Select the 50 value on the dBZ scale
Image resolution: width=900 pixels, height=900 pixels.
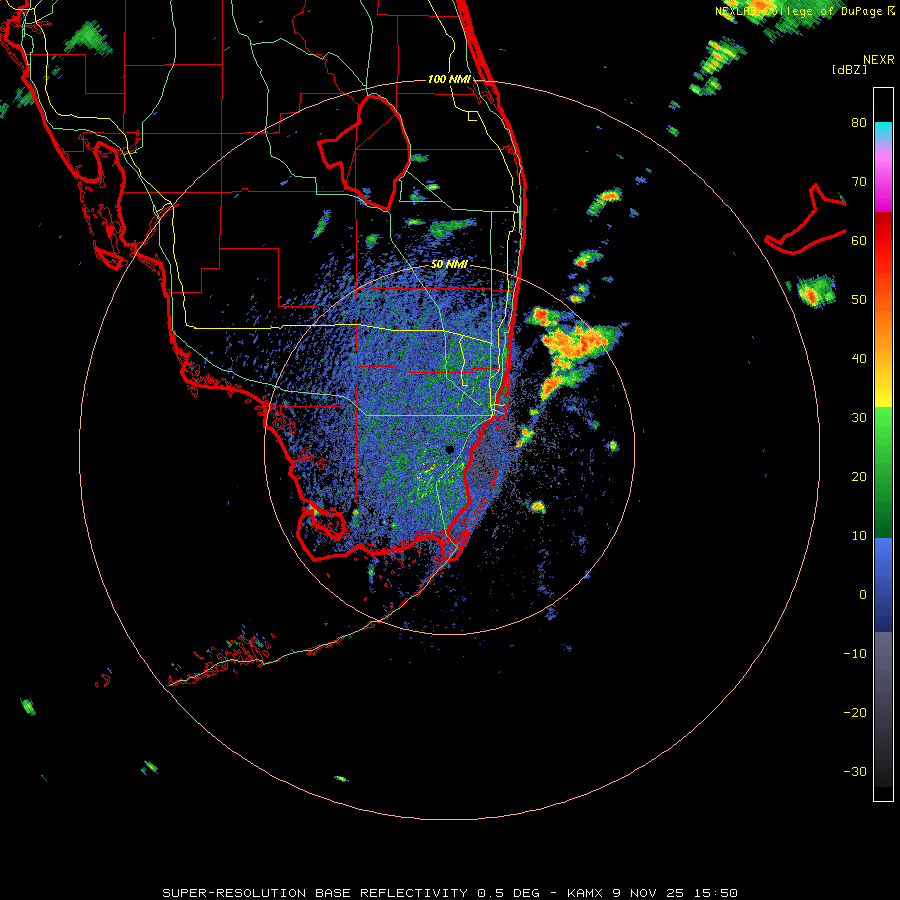coord(859,300)
